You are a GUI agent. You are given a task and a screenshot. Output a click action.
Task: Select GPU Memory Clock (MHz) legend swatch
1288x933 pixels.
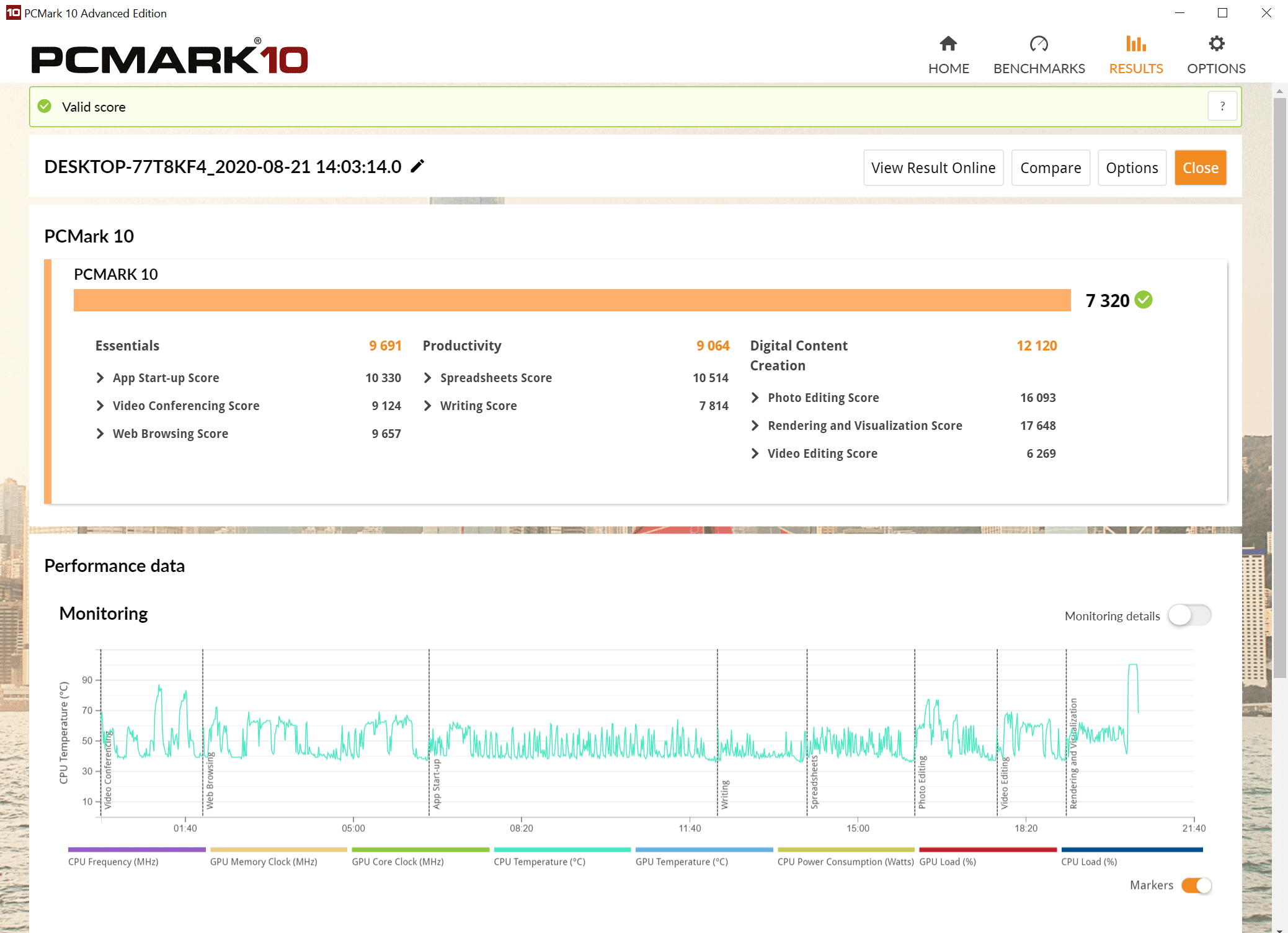click(x=278, y=849)
